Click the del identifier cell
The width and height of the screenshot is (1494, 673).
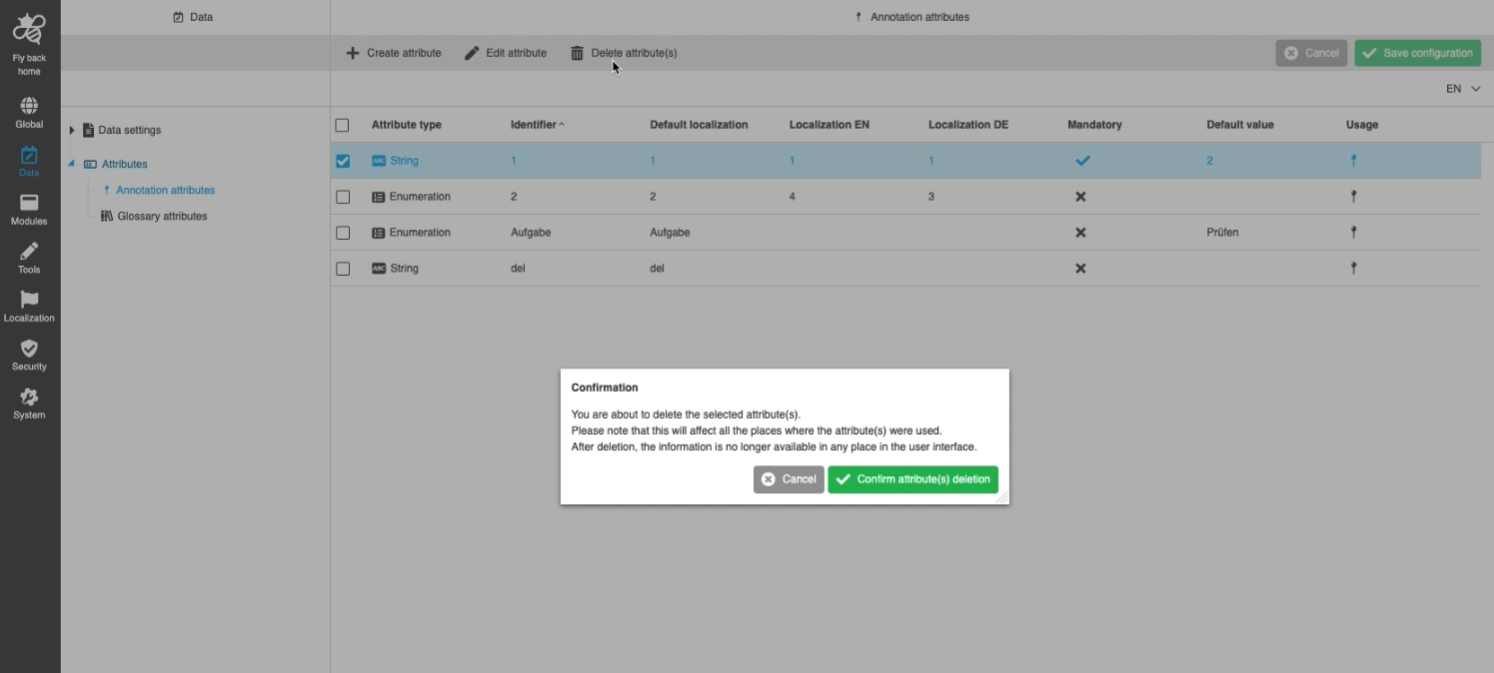[x=518, y=268]
